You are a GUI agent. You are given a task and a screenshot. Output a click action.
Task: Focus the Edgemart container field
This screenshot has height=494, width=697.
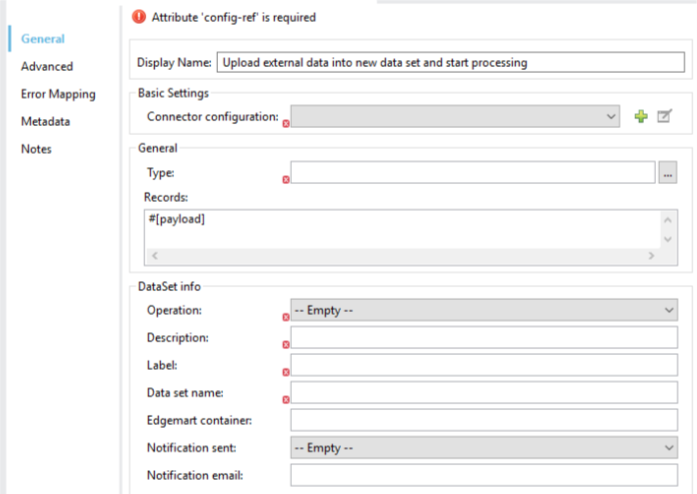484,420
